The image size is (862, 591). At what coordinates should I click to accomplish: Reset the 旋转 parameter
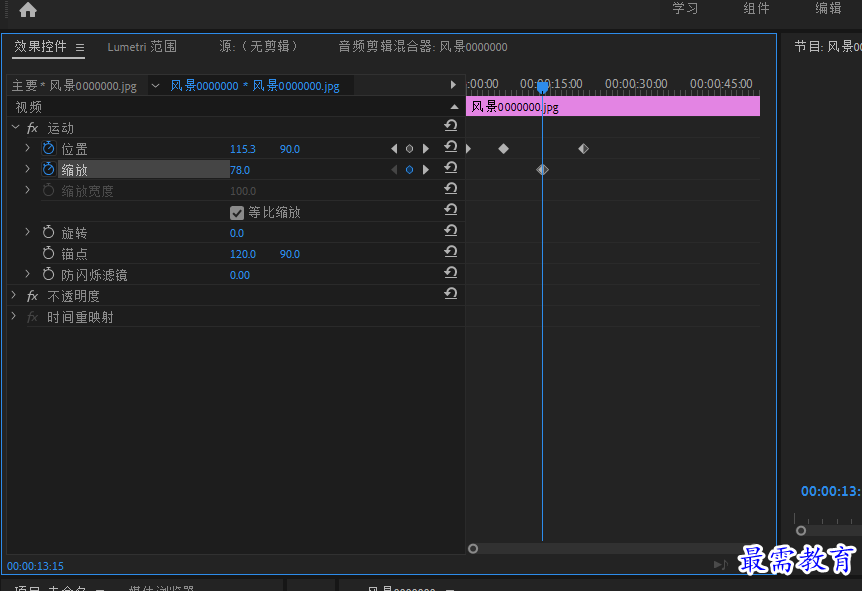pos(451,230)
